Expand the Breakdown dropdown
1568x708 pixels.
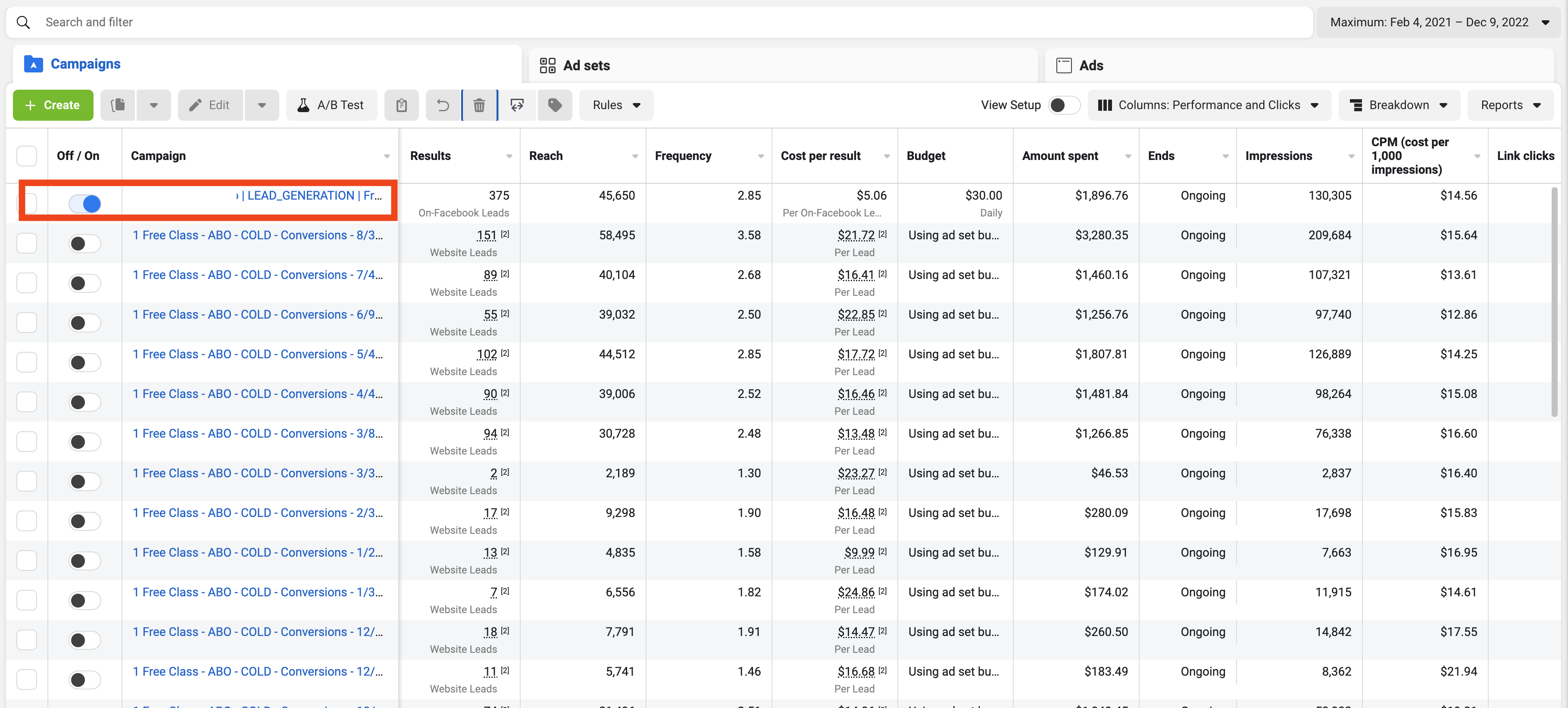pyautogui.click(x=1398, y=105)
